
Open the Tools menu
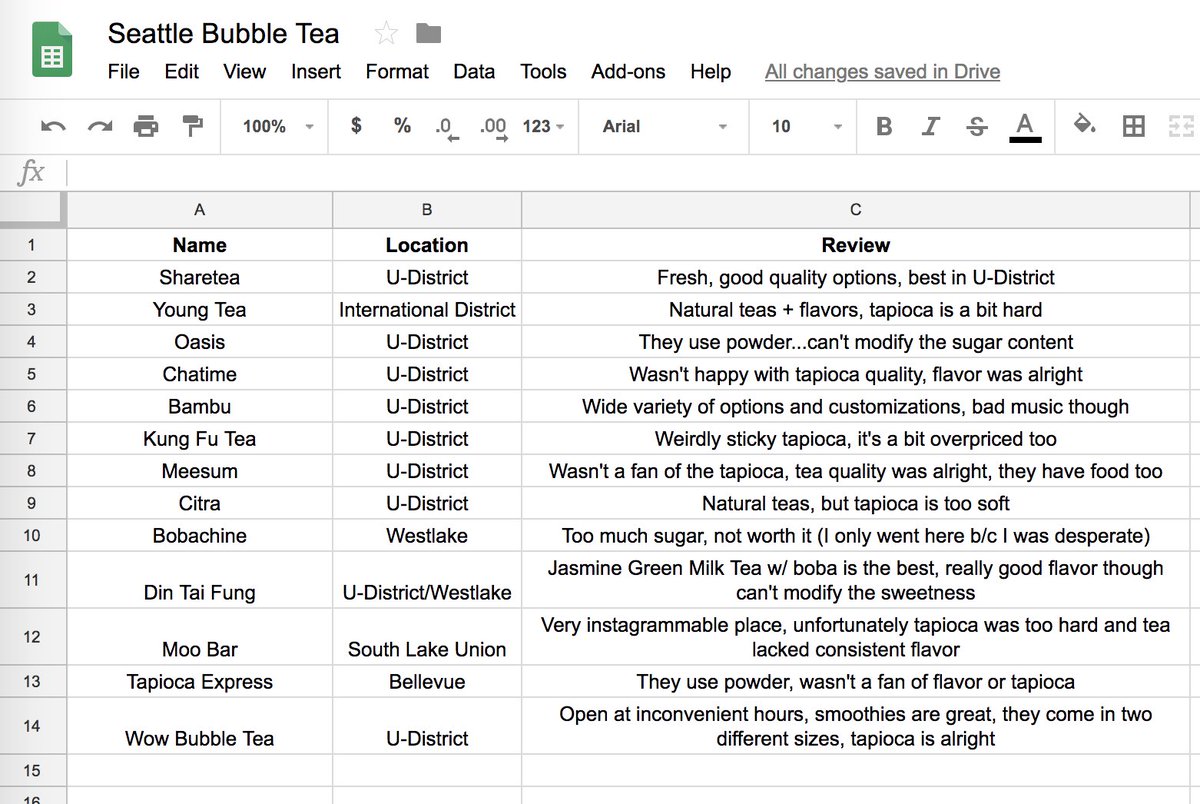(x=543, y=72)
